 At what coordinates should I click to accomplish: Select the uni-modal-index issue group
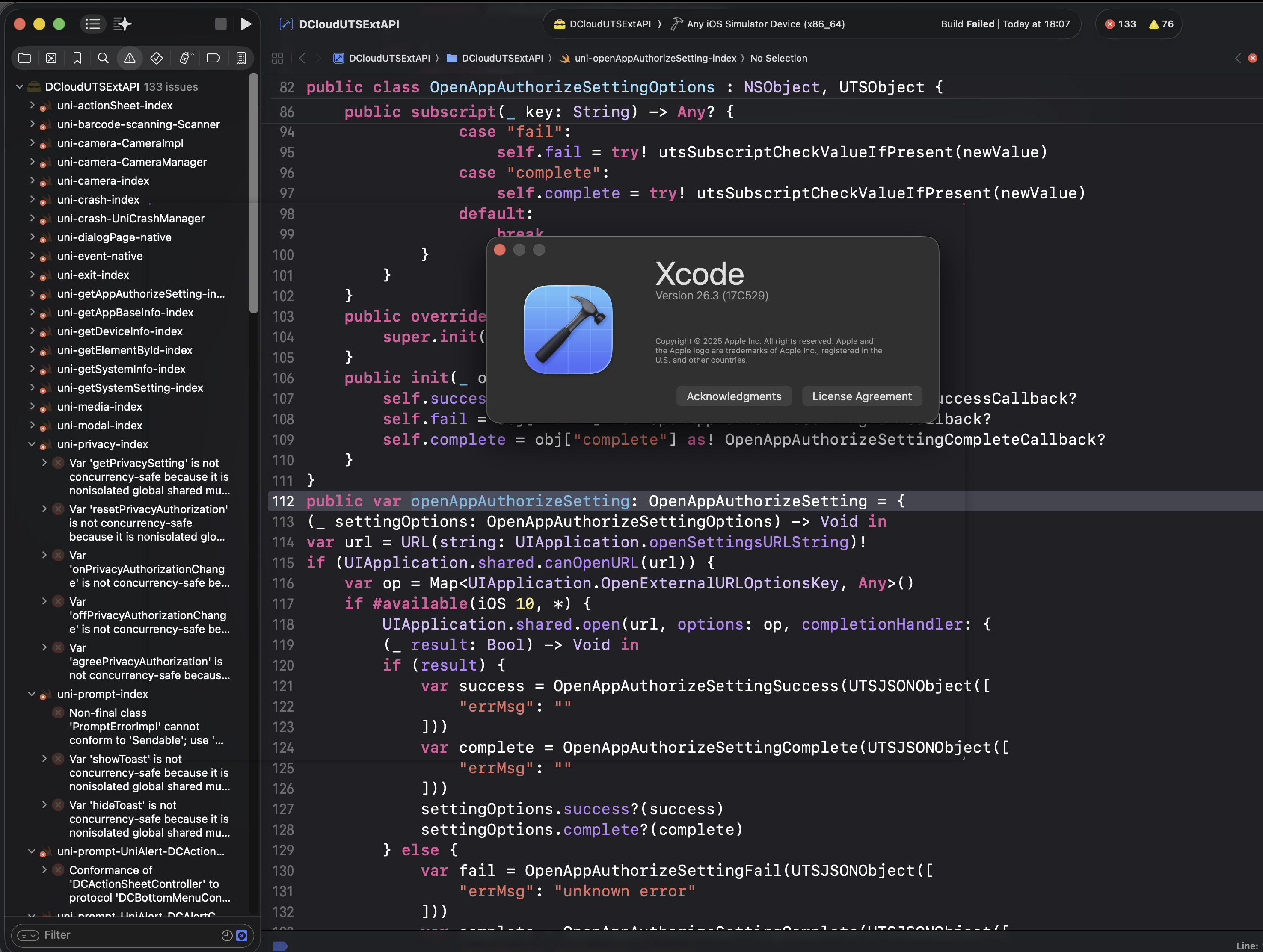[100, 426]
